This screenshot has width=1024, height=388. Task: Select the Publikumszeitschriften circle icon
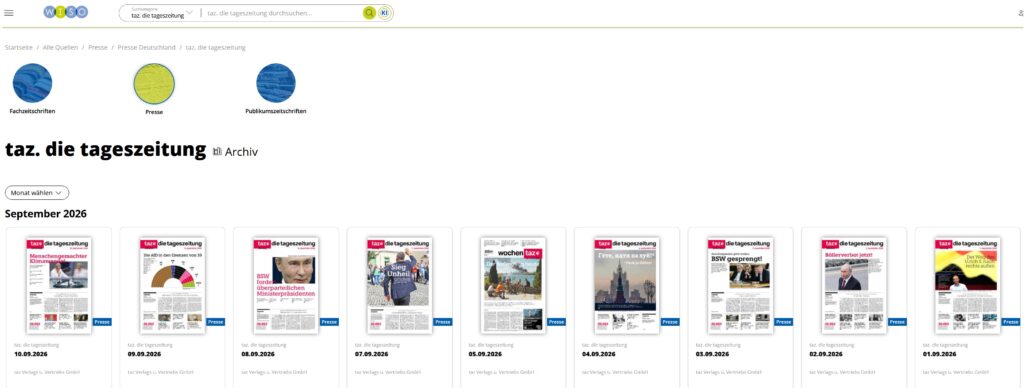276,83
